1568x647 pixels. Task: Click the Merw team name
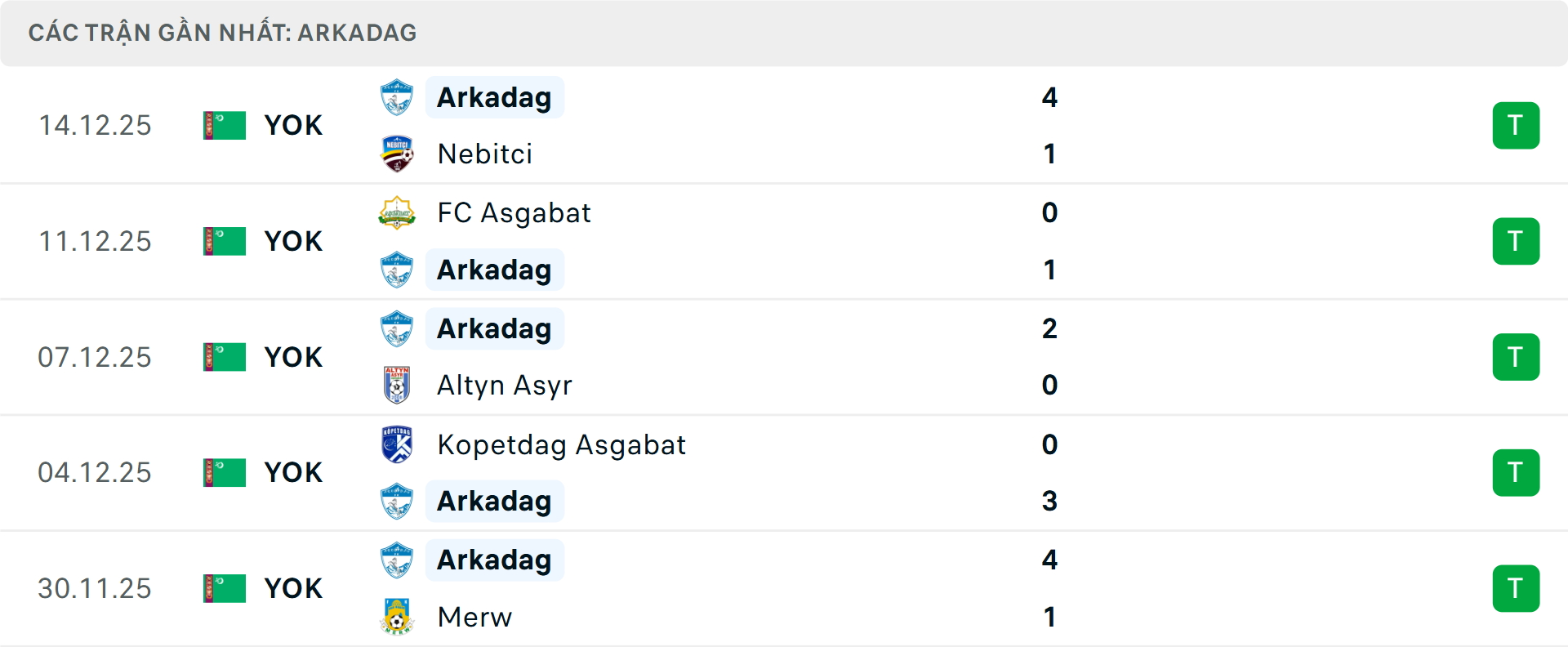pos(474,618)
